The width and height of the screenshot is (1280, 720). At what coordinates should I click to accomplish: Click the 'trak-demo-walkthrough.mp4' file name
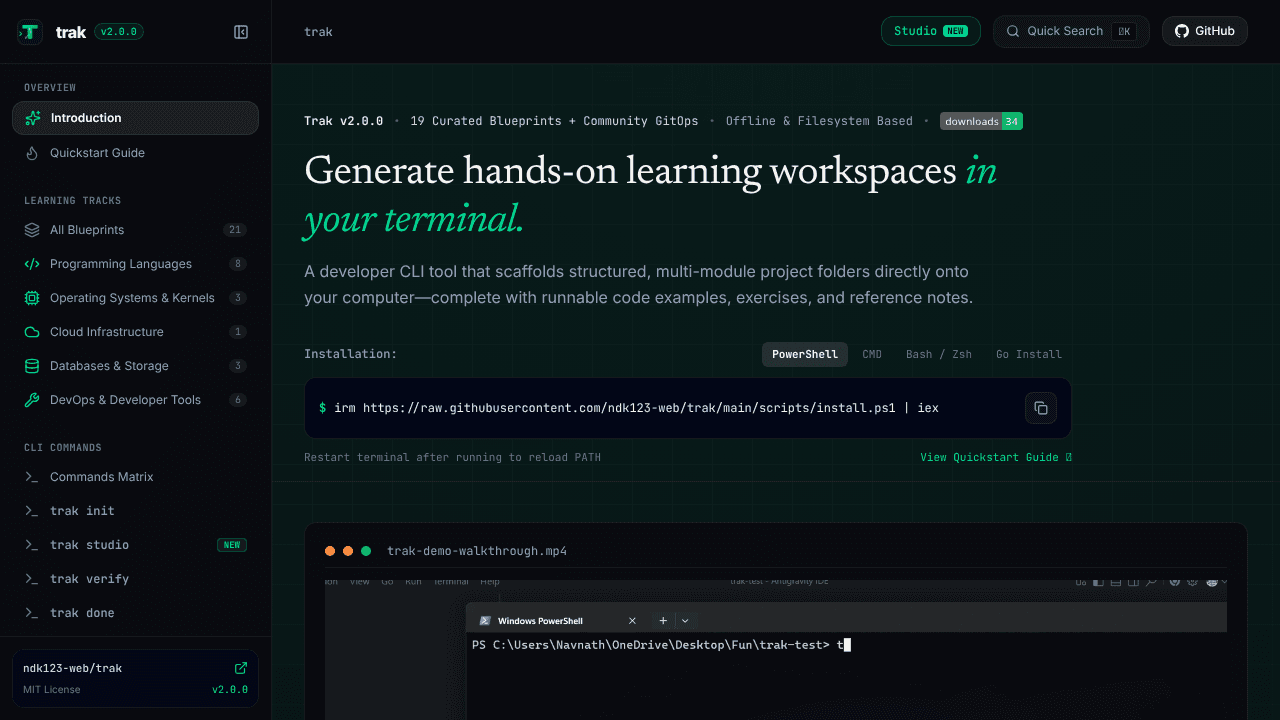tap(477, 551)
